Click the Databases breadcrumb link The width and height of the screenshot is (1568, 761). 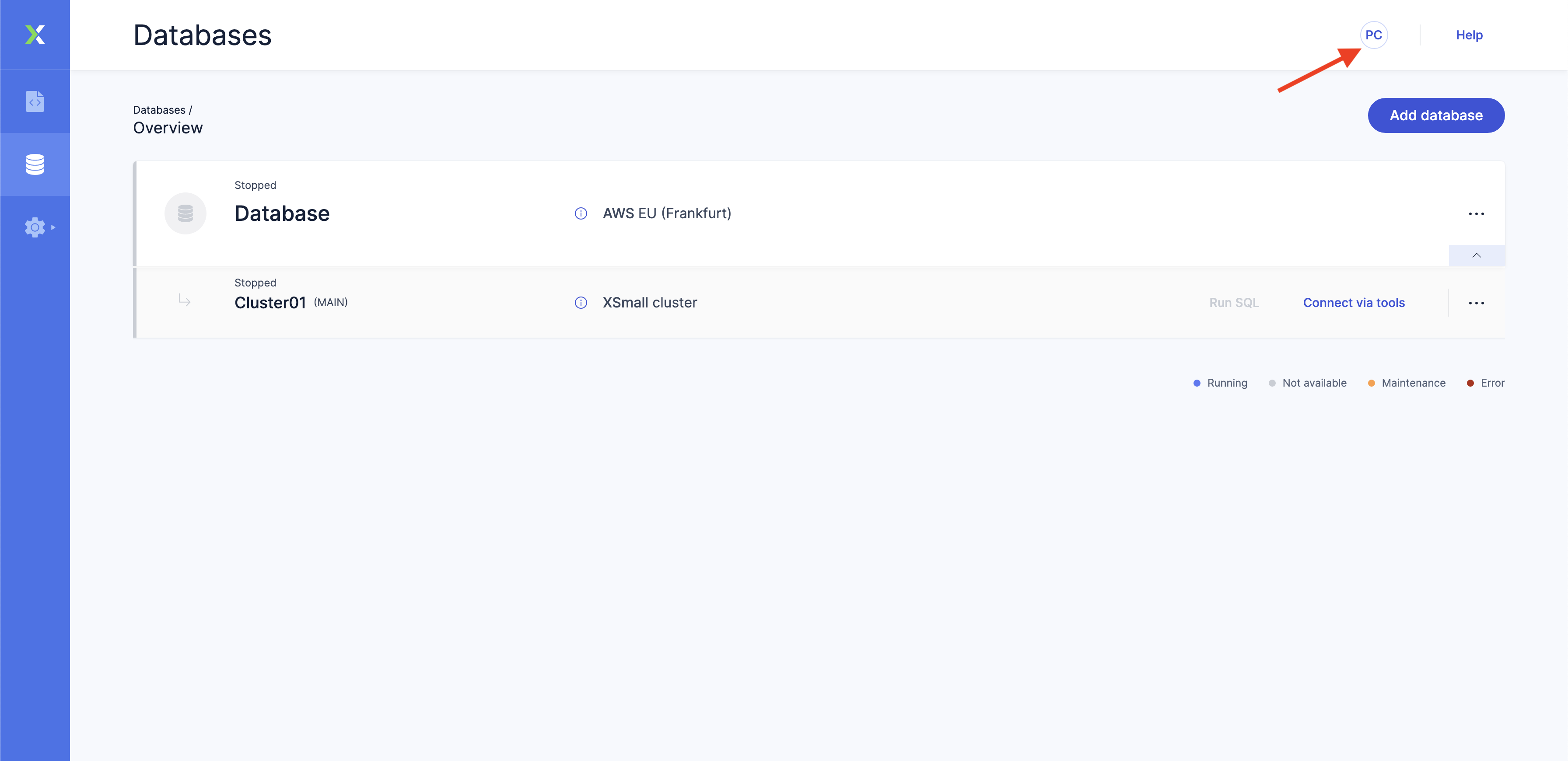click(x=159, y=110)
